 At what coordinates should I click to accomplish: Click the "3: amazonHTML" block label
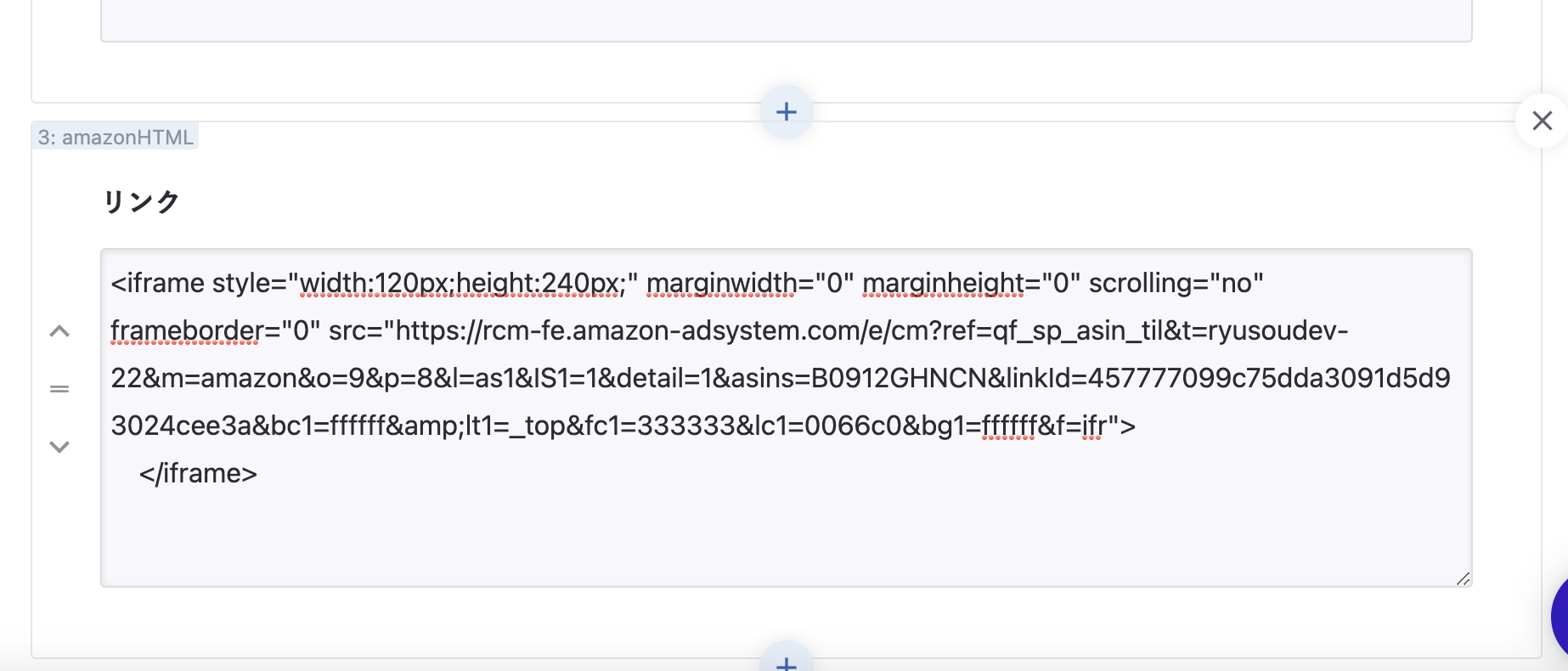click(x=116, y=137)
